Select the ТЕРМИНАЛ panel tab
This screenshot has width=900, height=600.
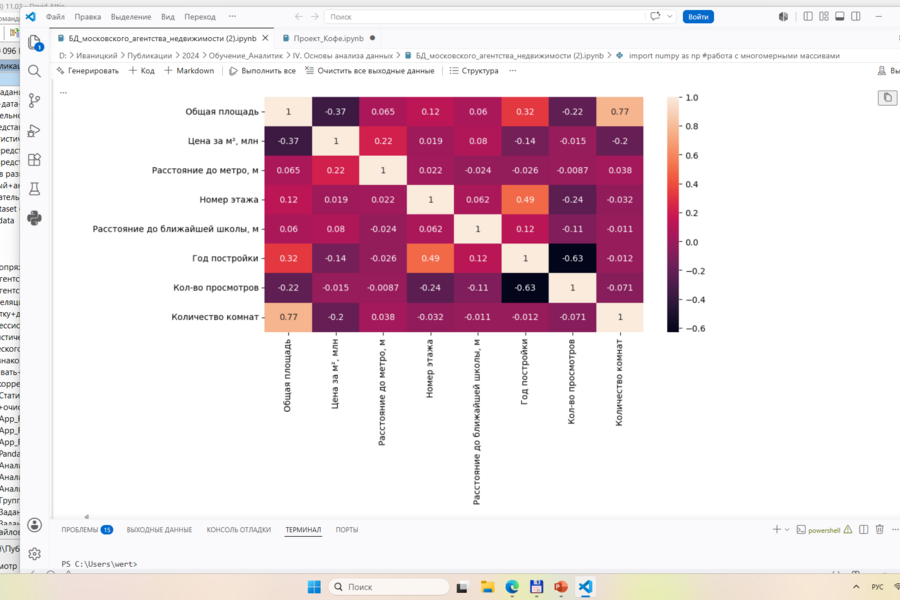[x=303, y=530]
